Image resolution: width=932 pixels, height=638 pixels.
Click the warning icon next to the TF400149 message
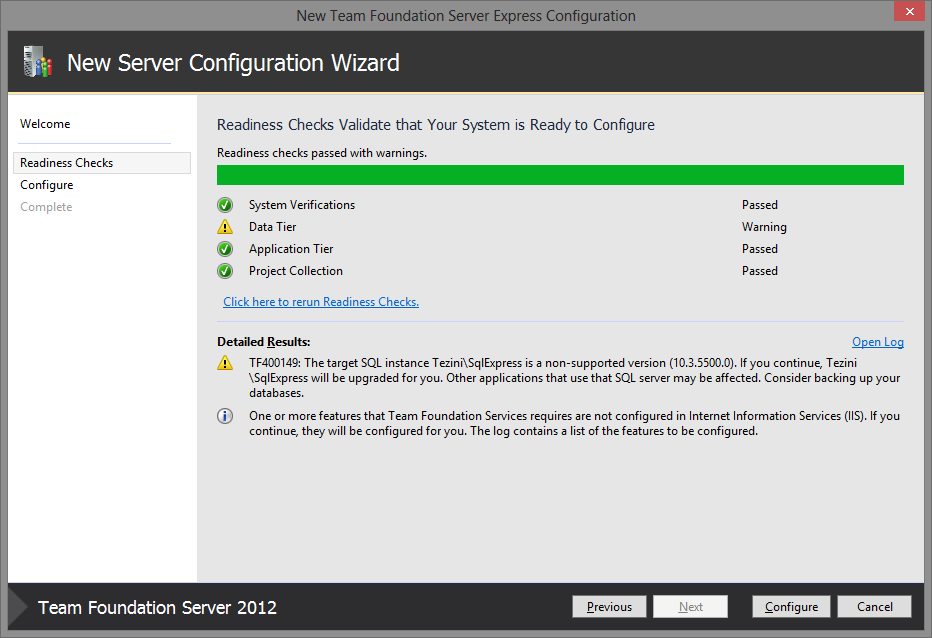224,363
